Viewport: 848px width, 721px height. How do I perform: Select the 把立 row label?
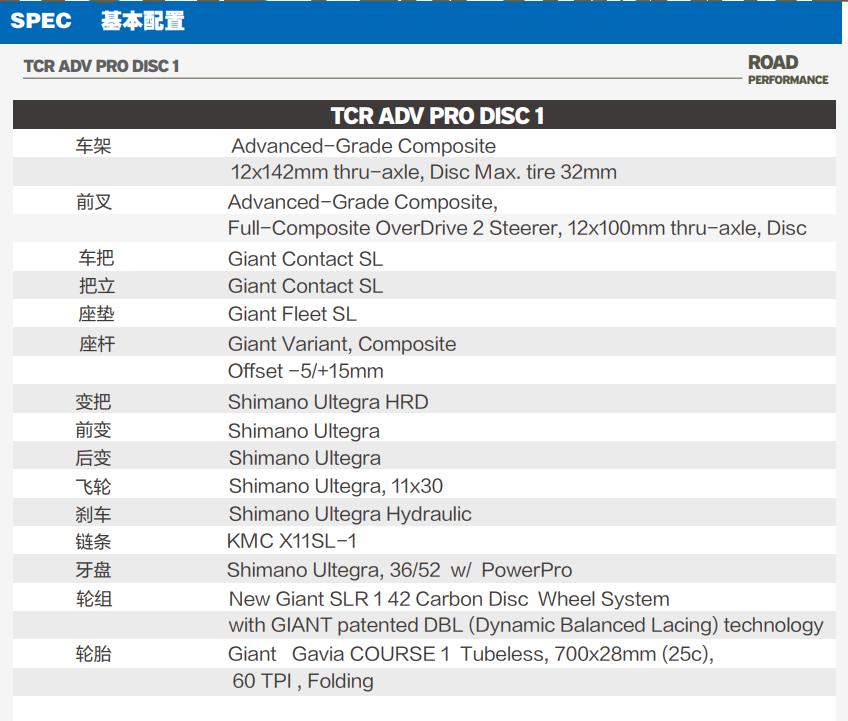tap(97, 286)
